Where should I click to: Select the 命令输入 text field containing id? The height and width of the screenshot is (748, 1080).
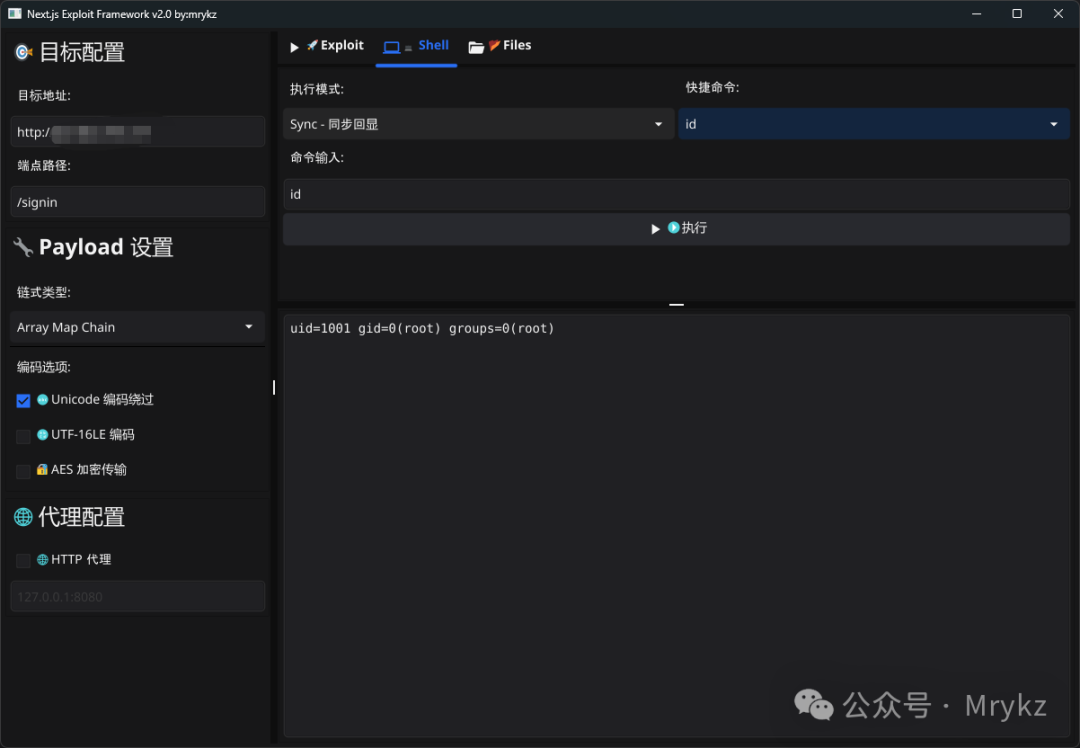(x=676, y=193)
